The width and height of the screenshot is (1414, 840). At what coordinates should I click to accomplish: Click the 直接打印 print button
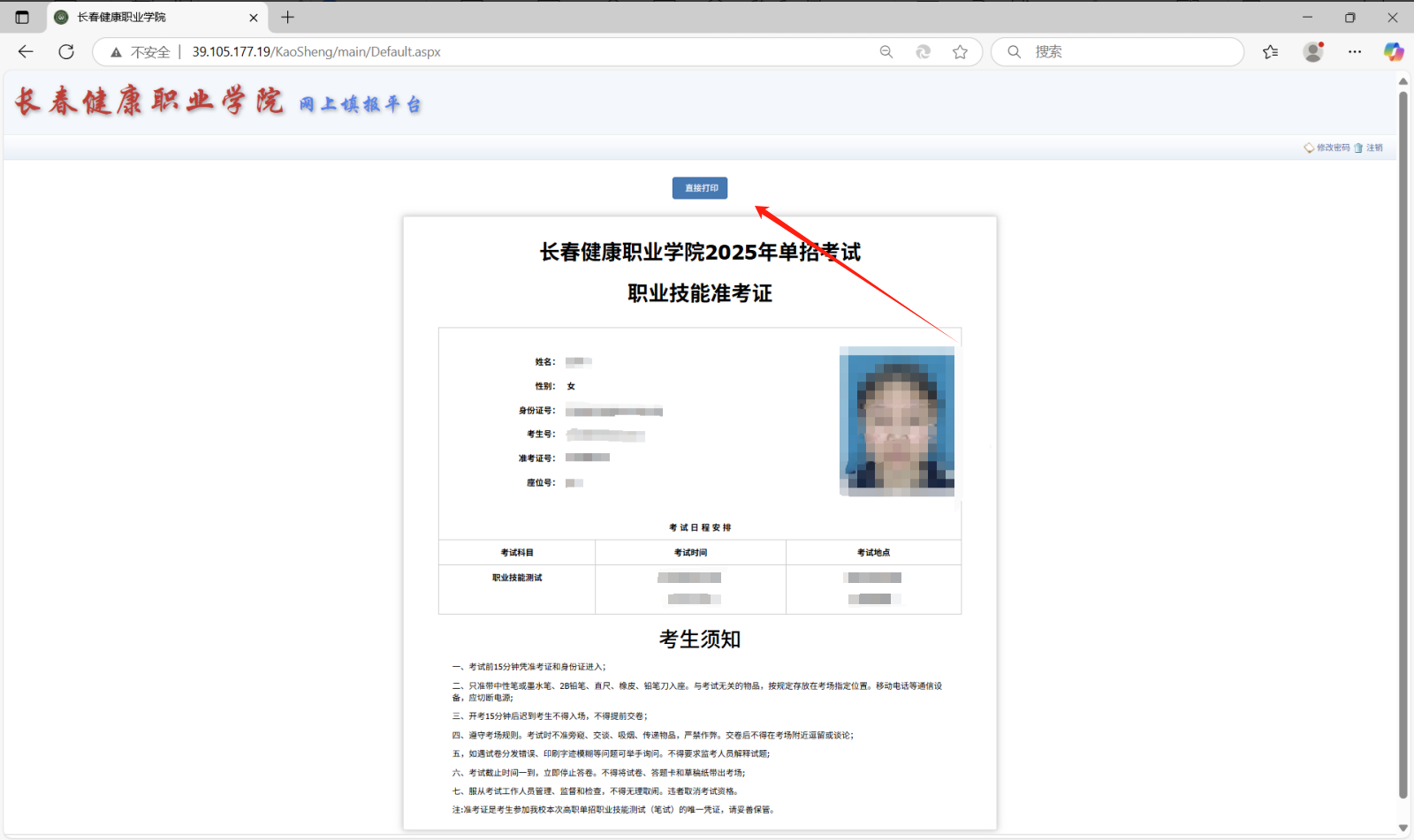699,188
